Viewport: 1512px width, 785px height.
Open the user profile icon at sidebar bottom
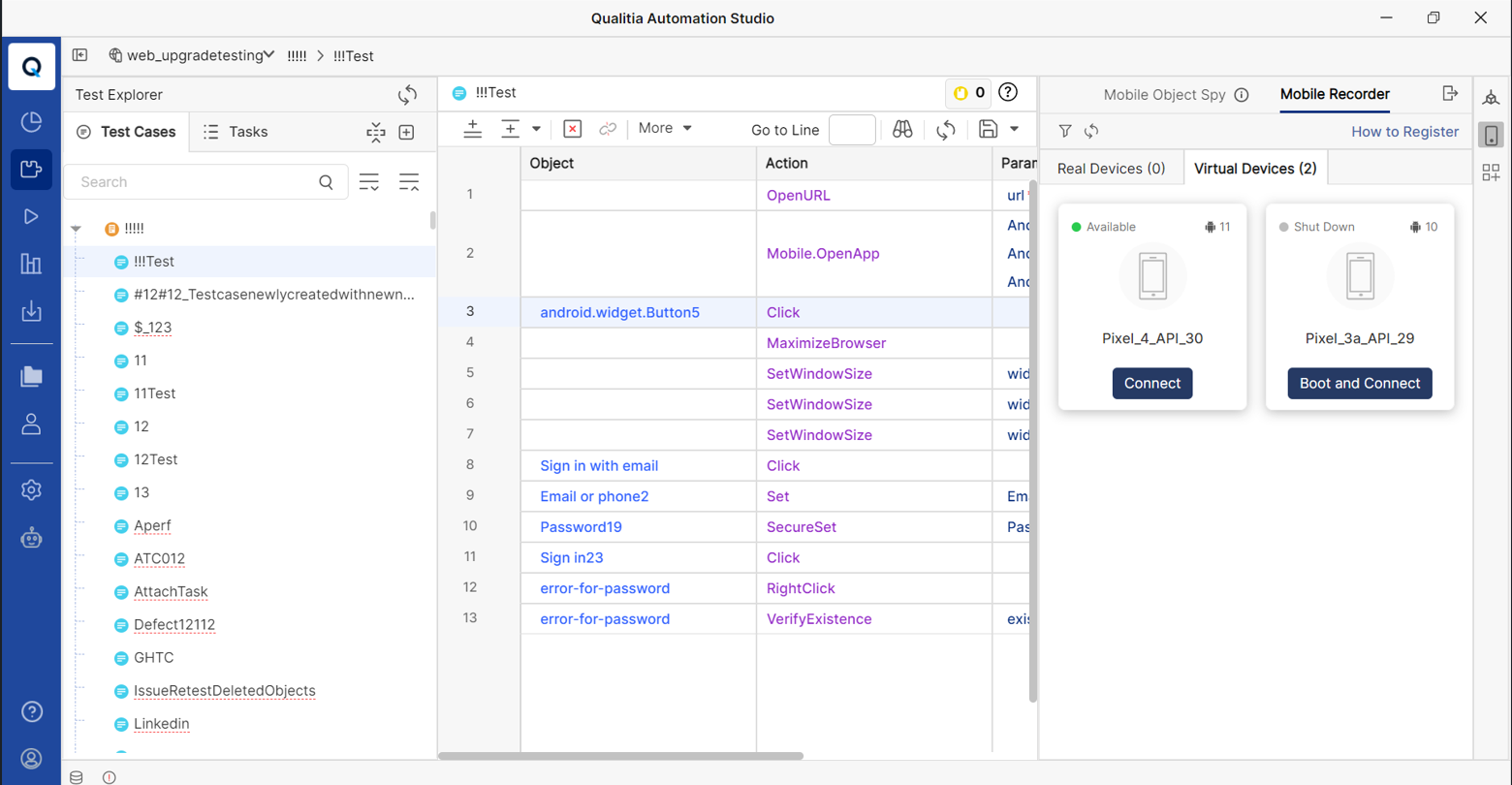tap(31, 759)
